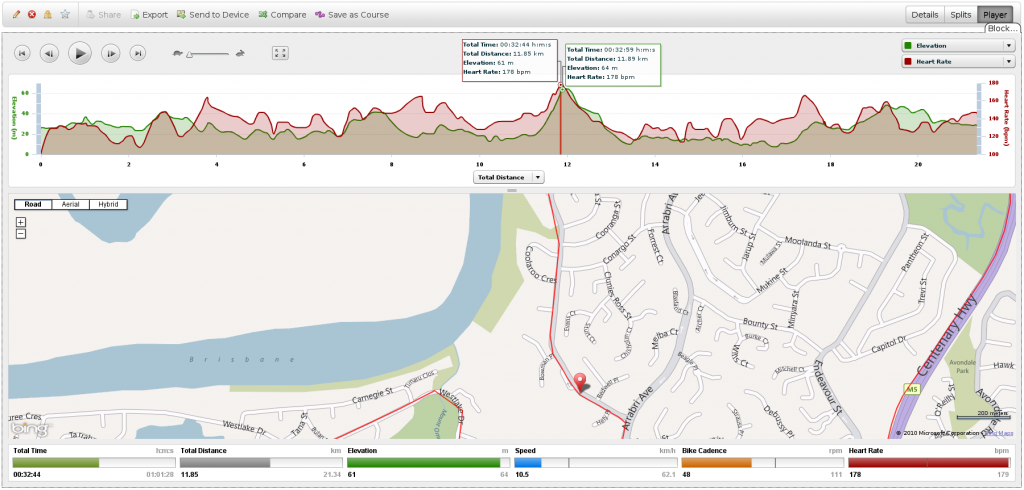Click the Heart Rate gauge bar
Viewport: 1024px width, 490px height.
(929, 463)
